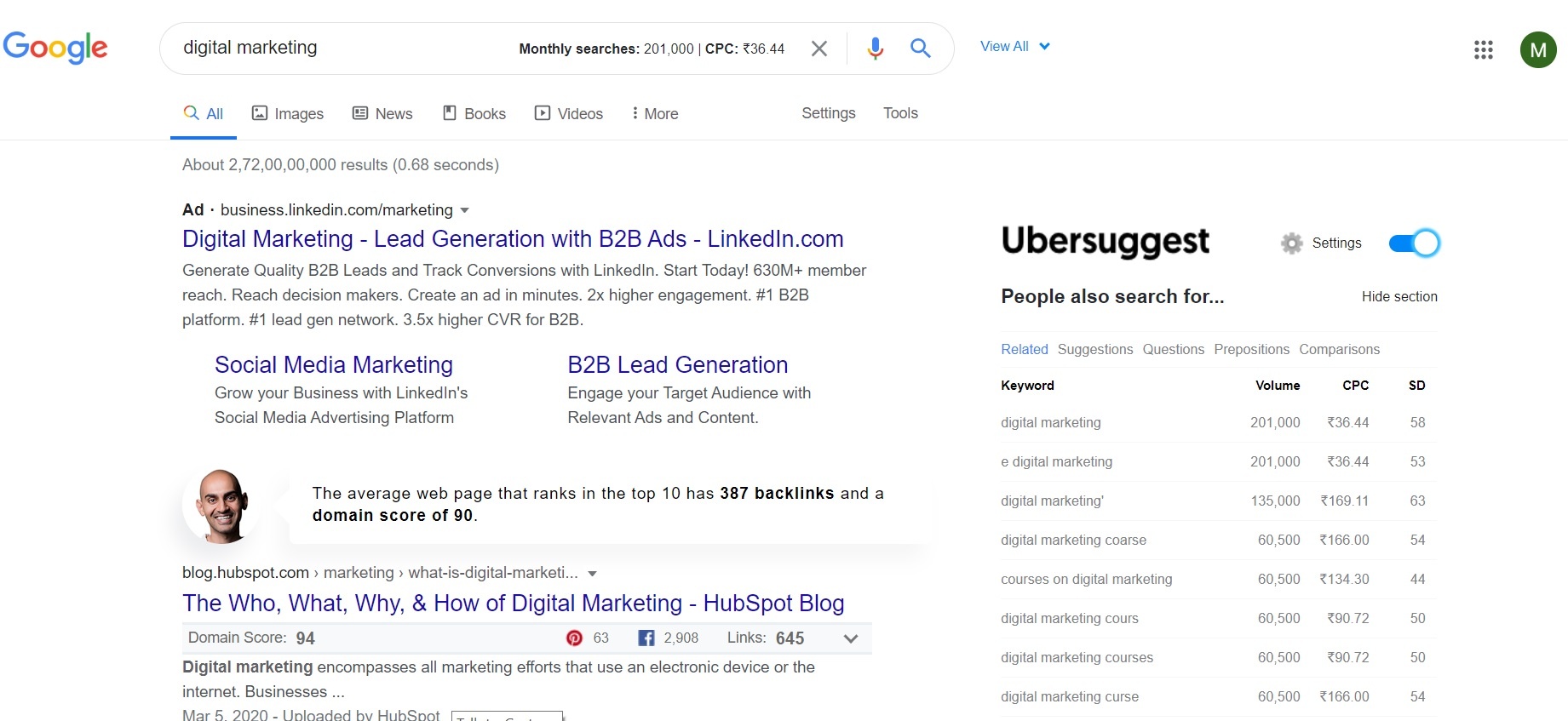
Task: Select the Prepositions keywords tab
Action: coord(1252,349)
